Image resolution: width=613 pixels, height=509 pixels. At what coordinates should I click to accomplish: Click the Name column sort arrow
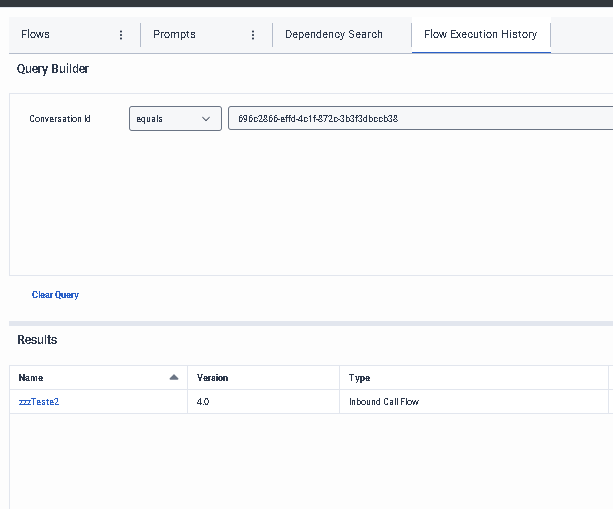pos(174,377)
